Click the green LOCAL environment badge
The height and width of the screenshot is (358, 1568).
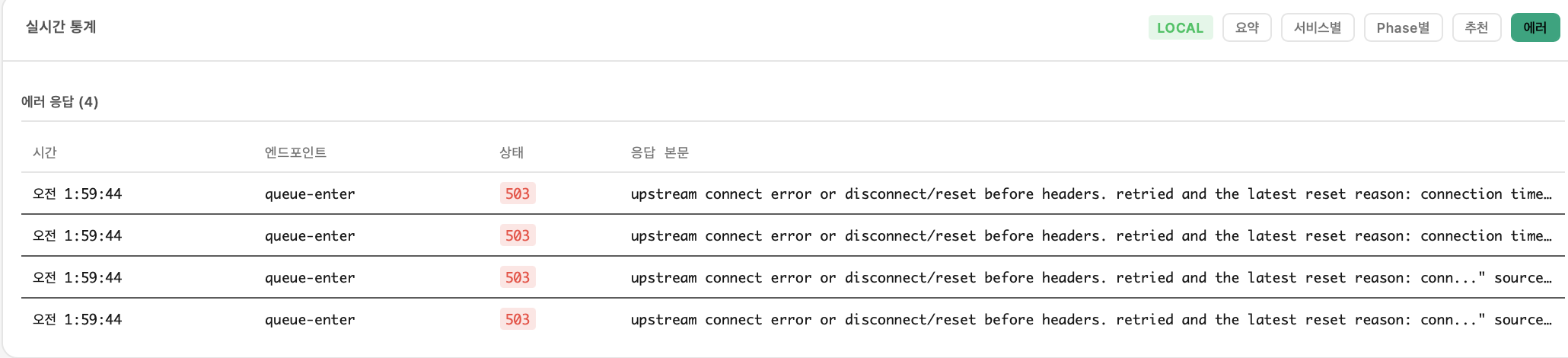pos(1180,28)
